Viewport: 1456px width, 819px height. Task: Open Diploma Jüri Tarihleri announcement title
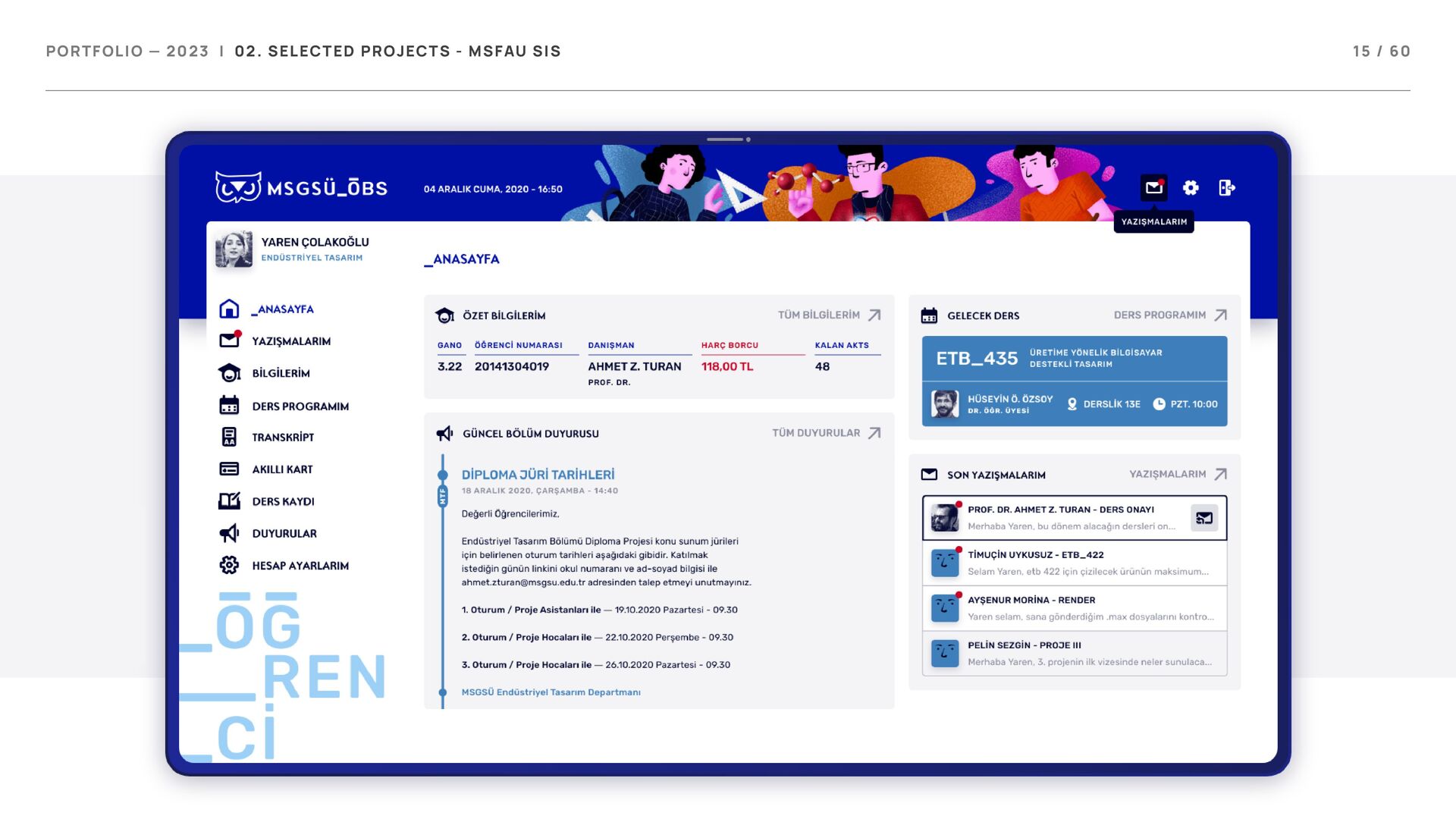[x=538, y=475]
